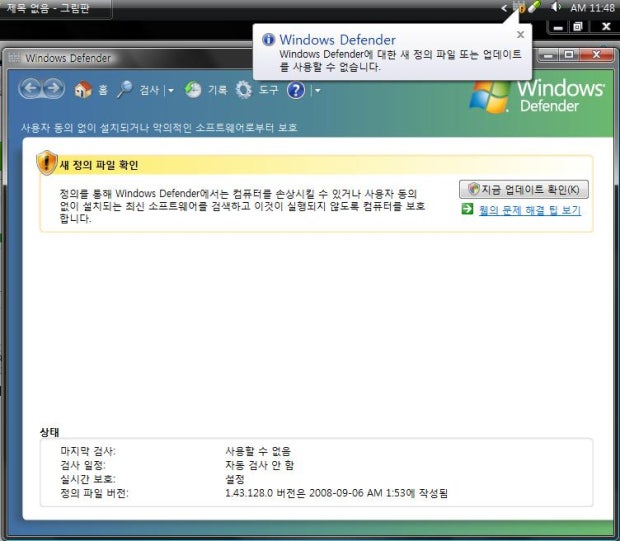
Task: Close the 그림판 background window
Action: pyautogui.click(x=606, y=27)
